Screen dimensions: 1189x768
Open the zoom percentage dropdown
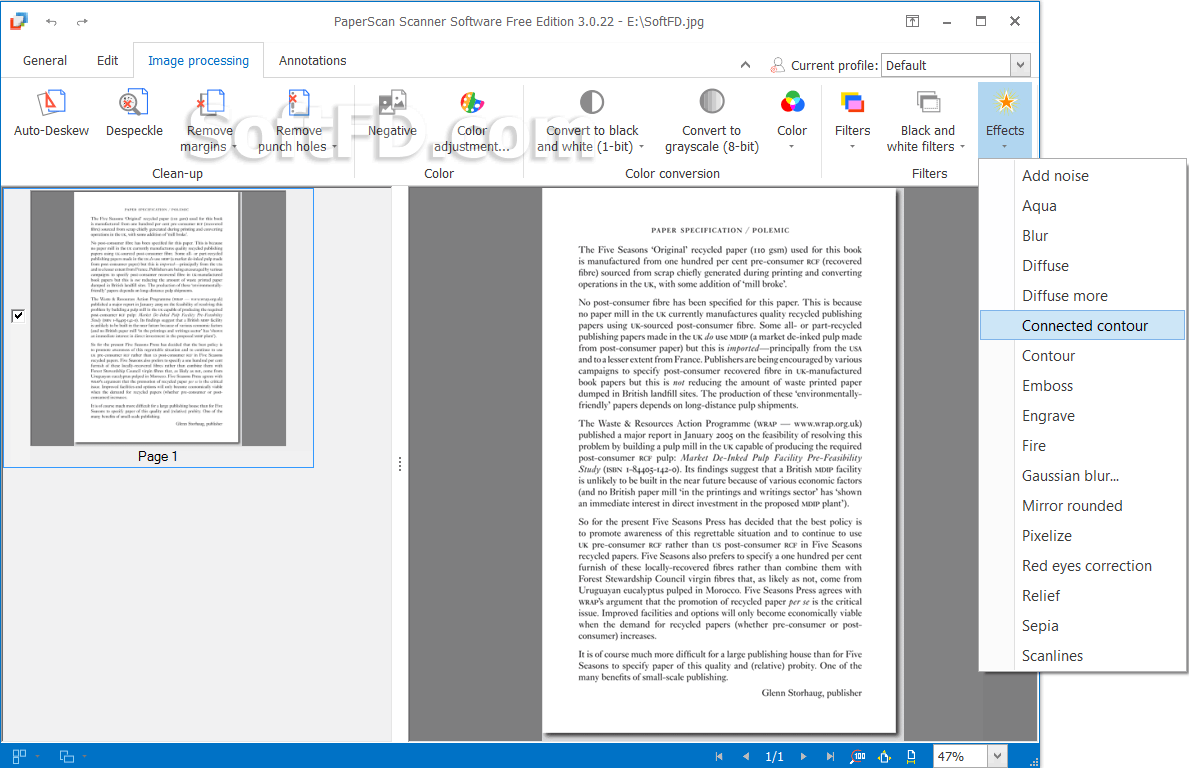click(x=997, y=756)
